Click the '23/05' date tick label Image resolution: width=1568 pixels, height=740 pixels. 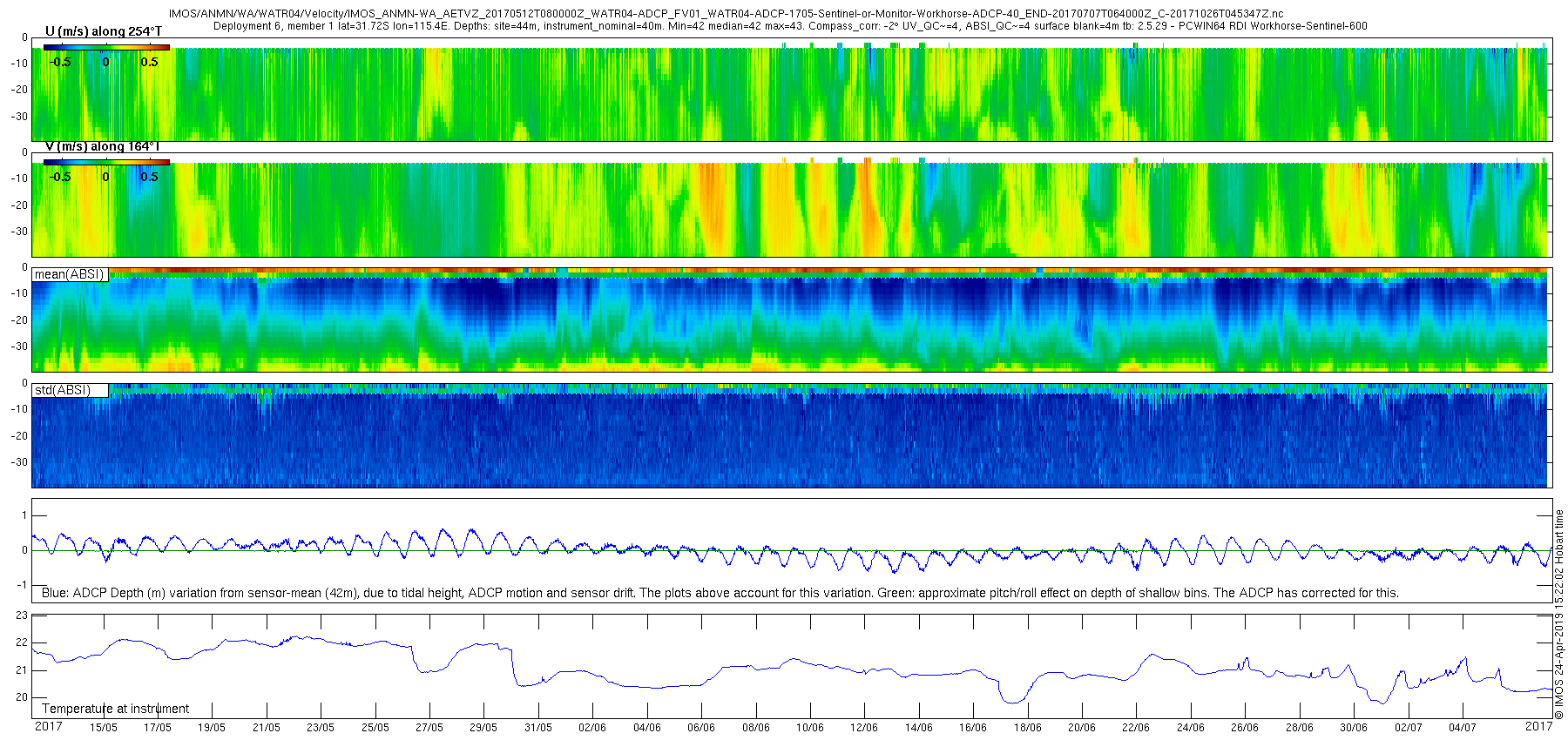(321, 728)
